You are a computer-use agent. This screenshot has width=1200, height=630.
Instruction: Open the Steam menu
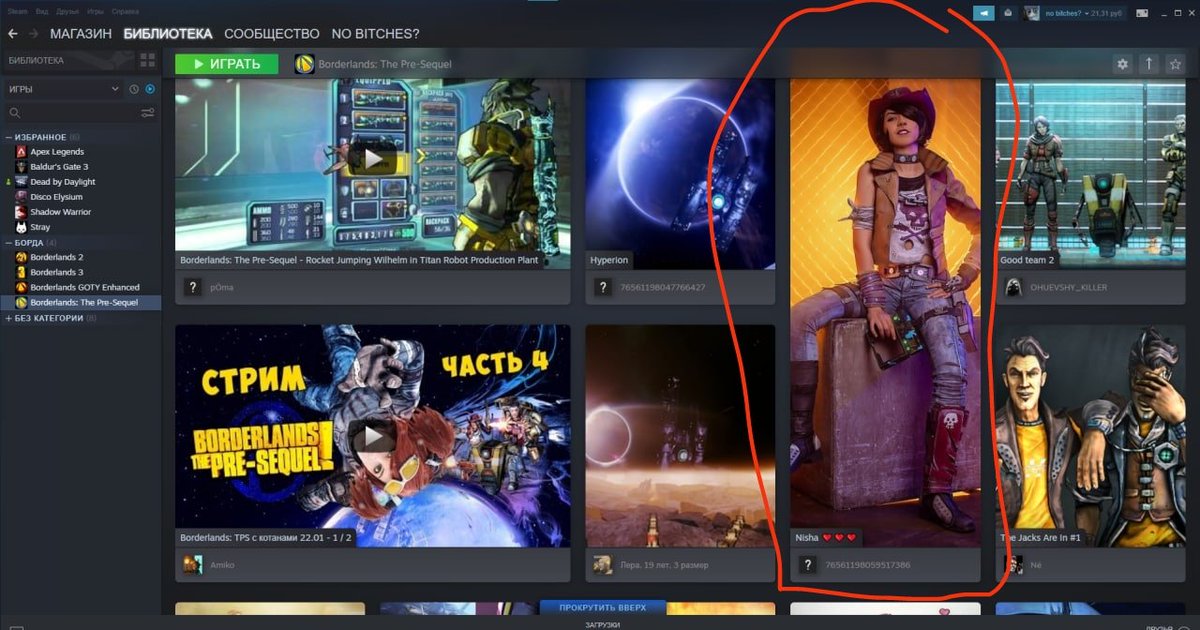pos(17,12)
